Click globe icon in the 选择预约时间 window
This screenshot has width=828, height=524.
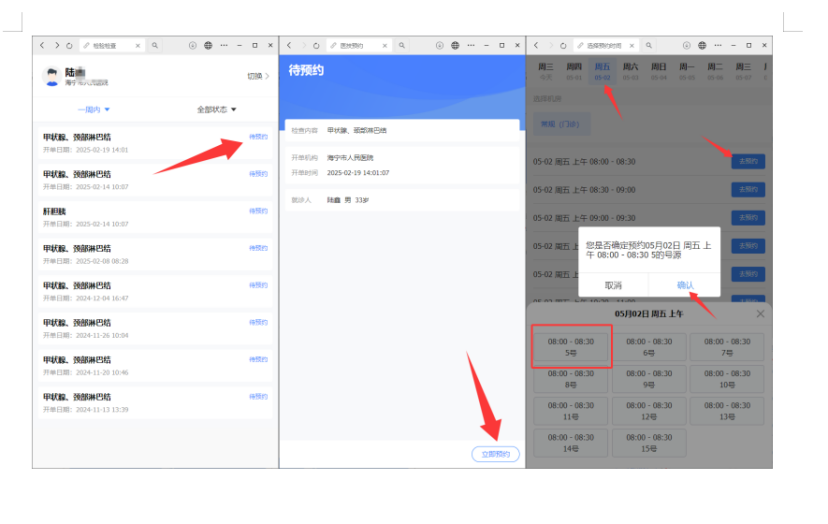click(702, 45)
